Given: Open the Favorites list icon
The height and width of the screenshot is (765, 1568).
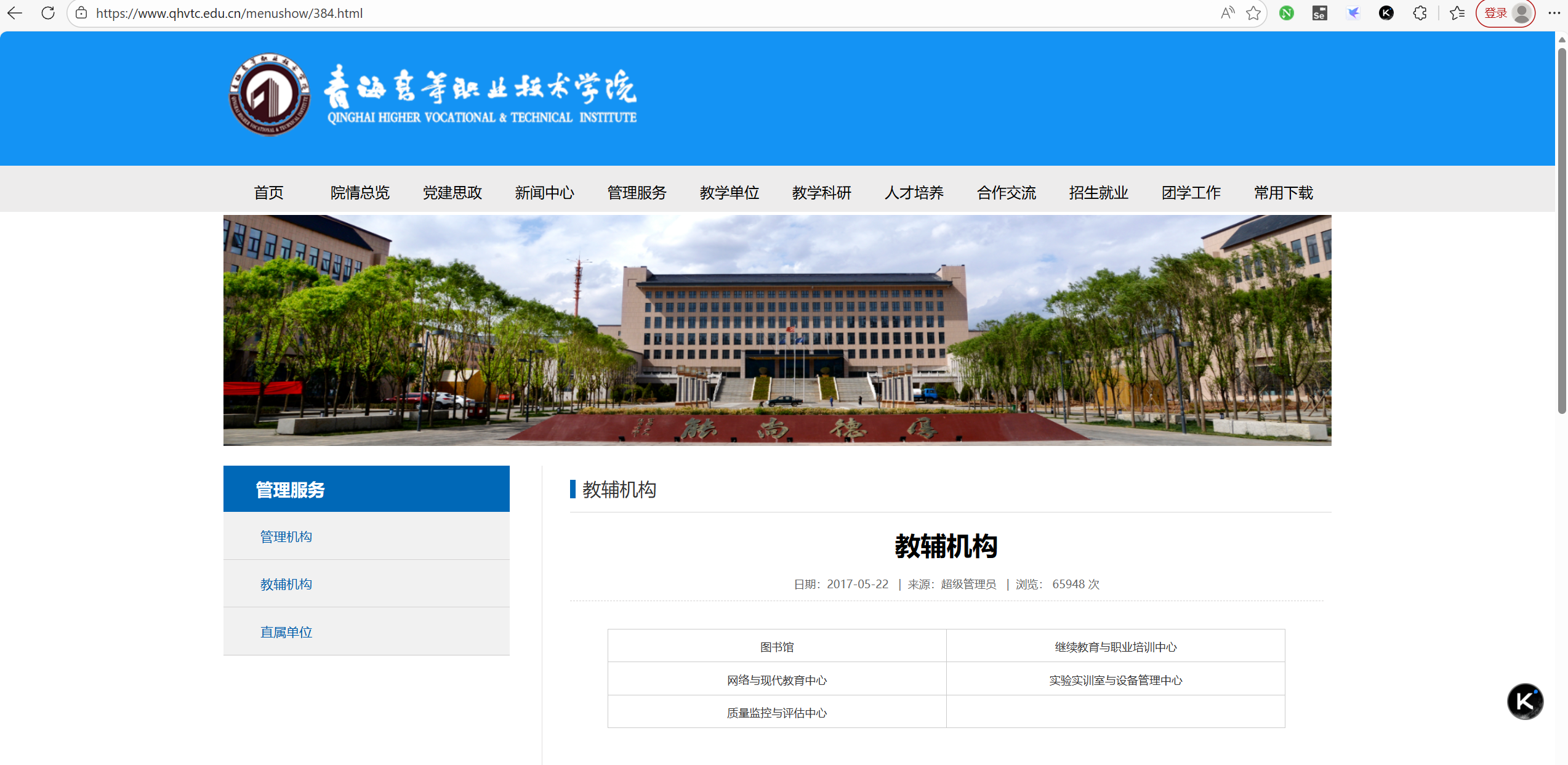Looking at the screenshot, I should tap(1457, 13).
